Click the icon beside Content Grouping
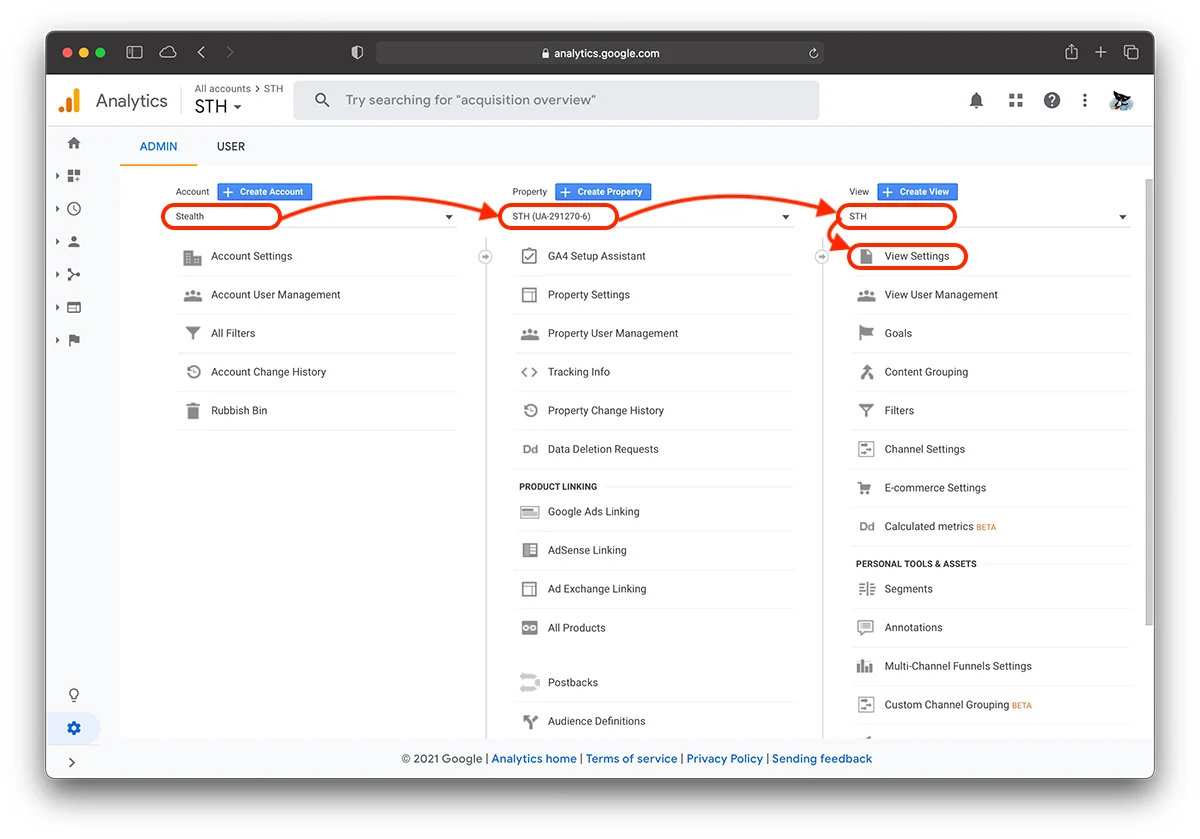 click(x=867, y=372)
